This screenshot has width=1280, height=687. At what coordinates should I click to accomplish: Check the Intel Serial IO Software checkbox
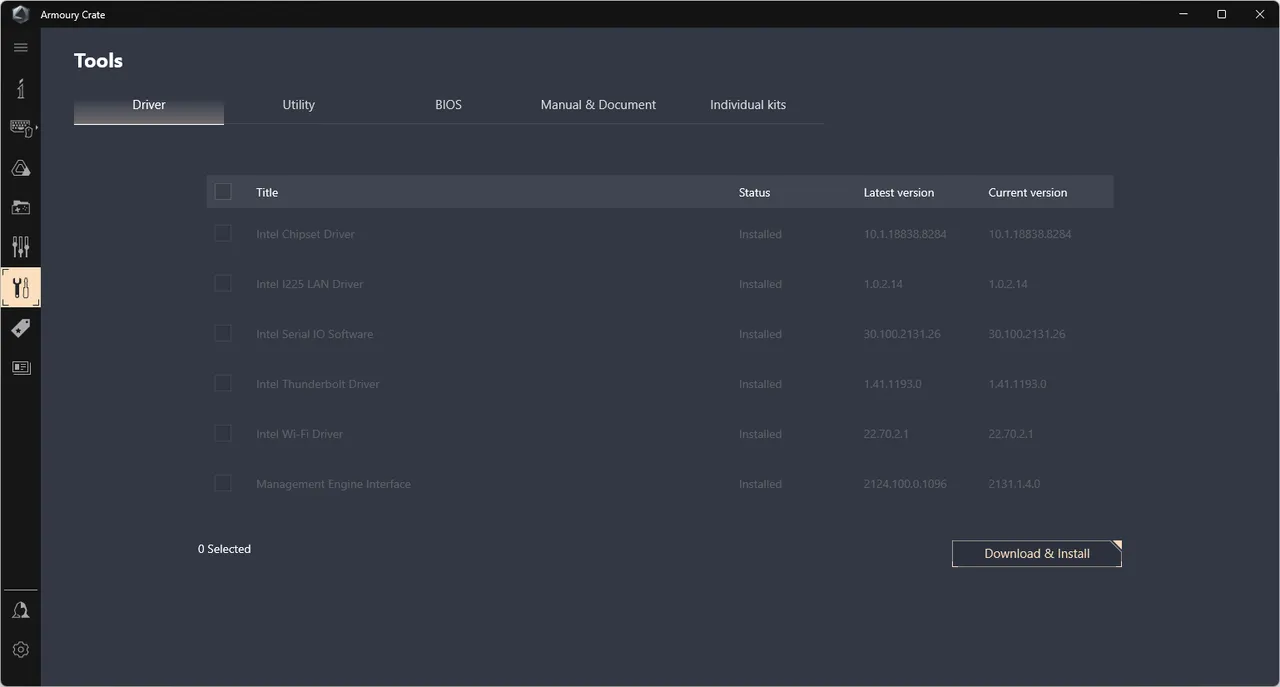[x=223, y=333]
